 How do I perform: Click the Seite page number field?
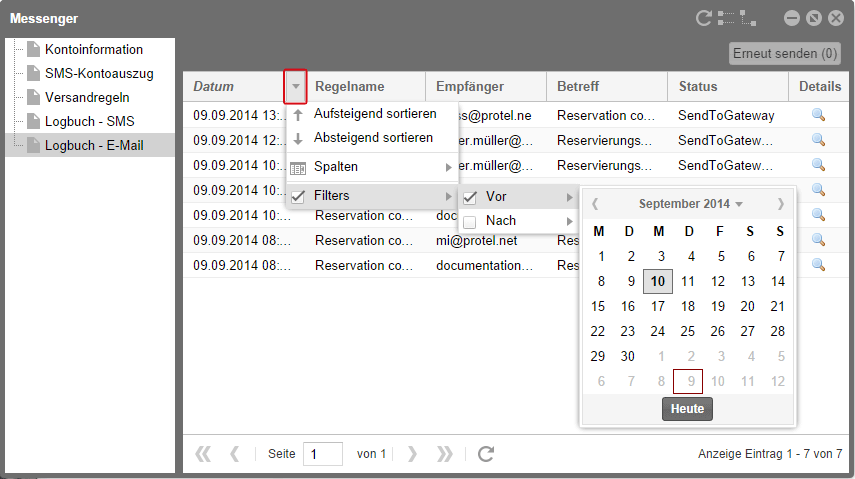(x=322, y=454)
